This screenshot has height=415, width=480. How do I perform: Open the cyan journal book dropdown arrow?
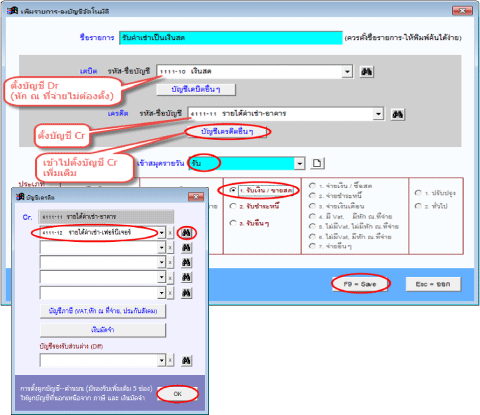pyautogui.click(x=300, y=163)
